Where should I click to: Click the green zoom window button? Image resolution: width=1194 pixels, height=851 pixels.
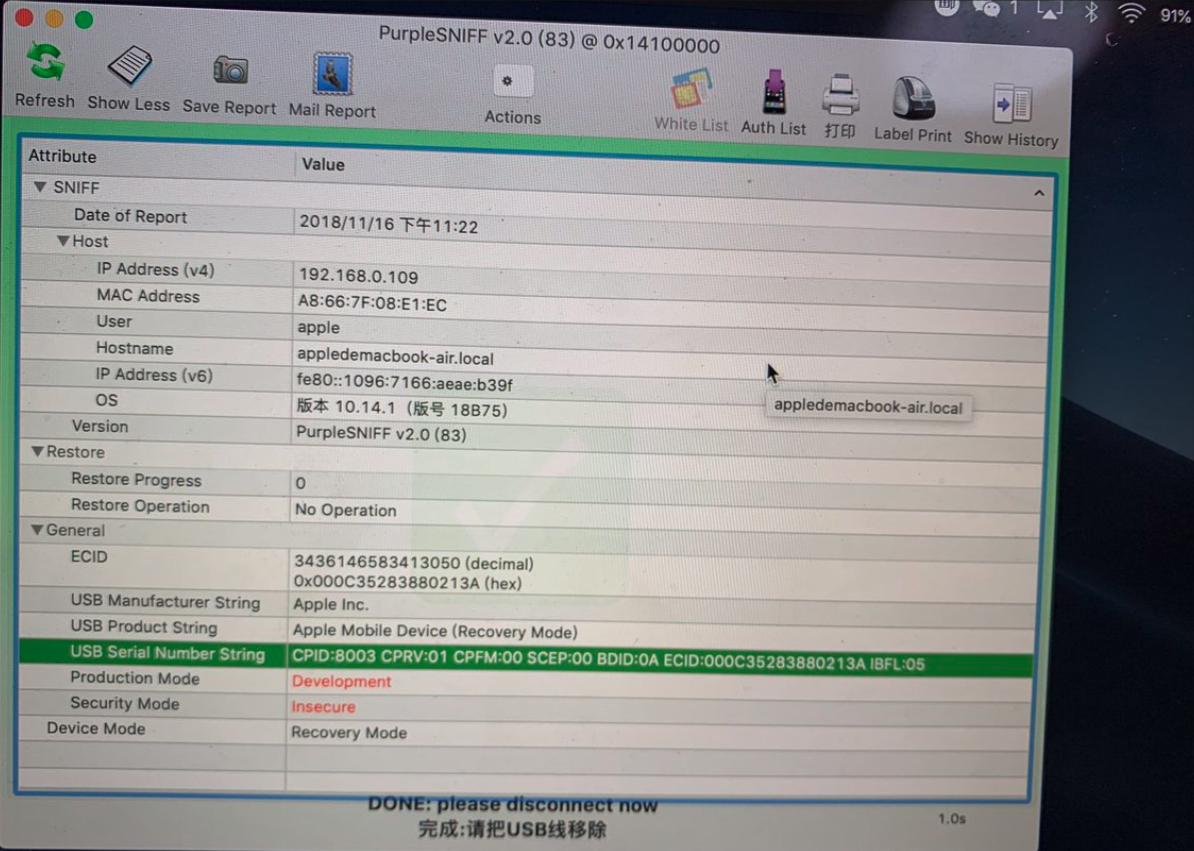click(84, 19)
